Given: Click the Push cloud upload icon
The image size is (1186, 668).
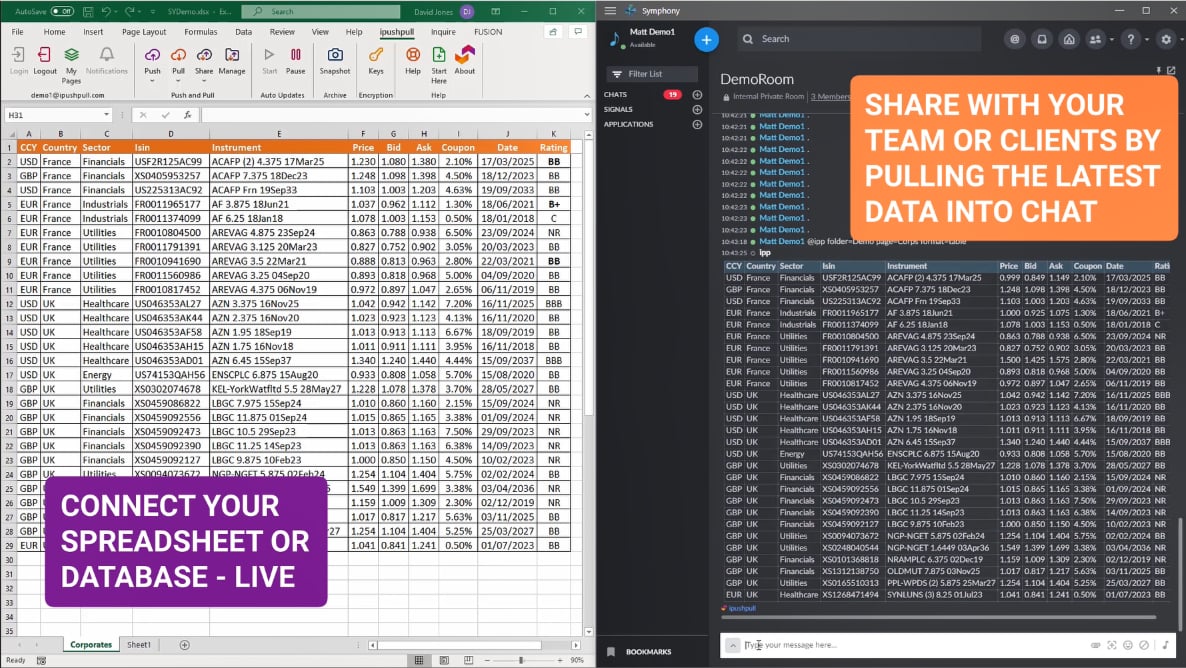Looking at the screenshot, I should [152, 55].
